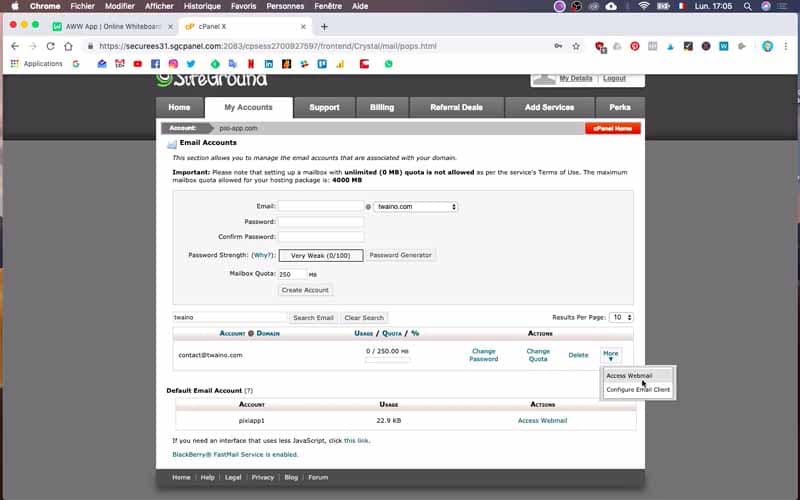Click the Clear Search button

point(364,317)
